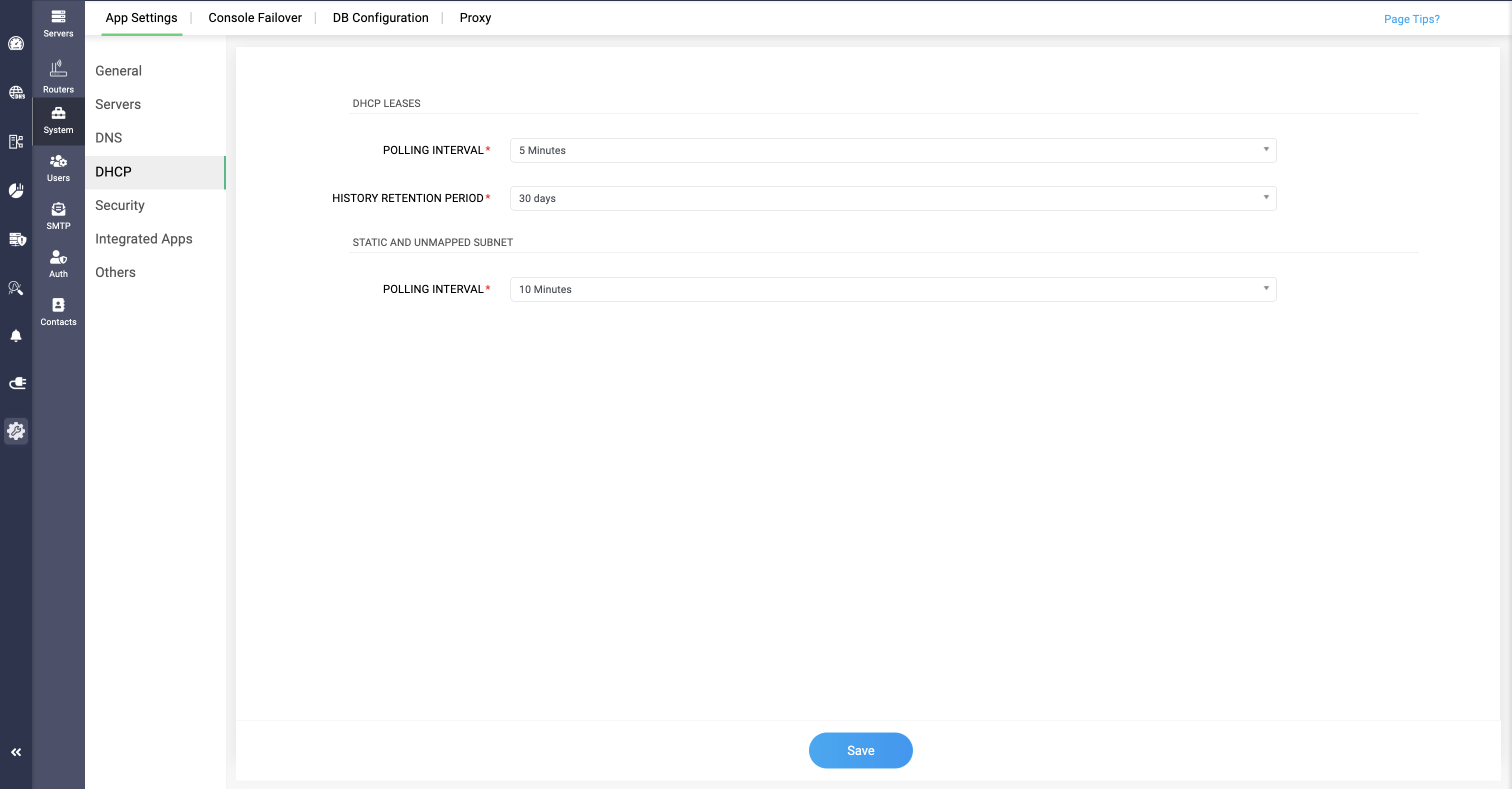Collapse sidebar with double chevron icon
This screenshot has height=789, width=1512.
(x=16, y=752)
